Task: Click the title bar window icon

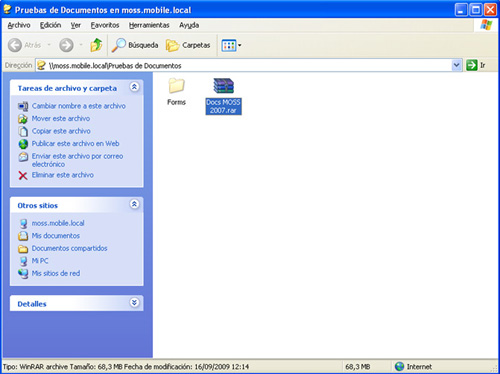Action: point(7,10)
